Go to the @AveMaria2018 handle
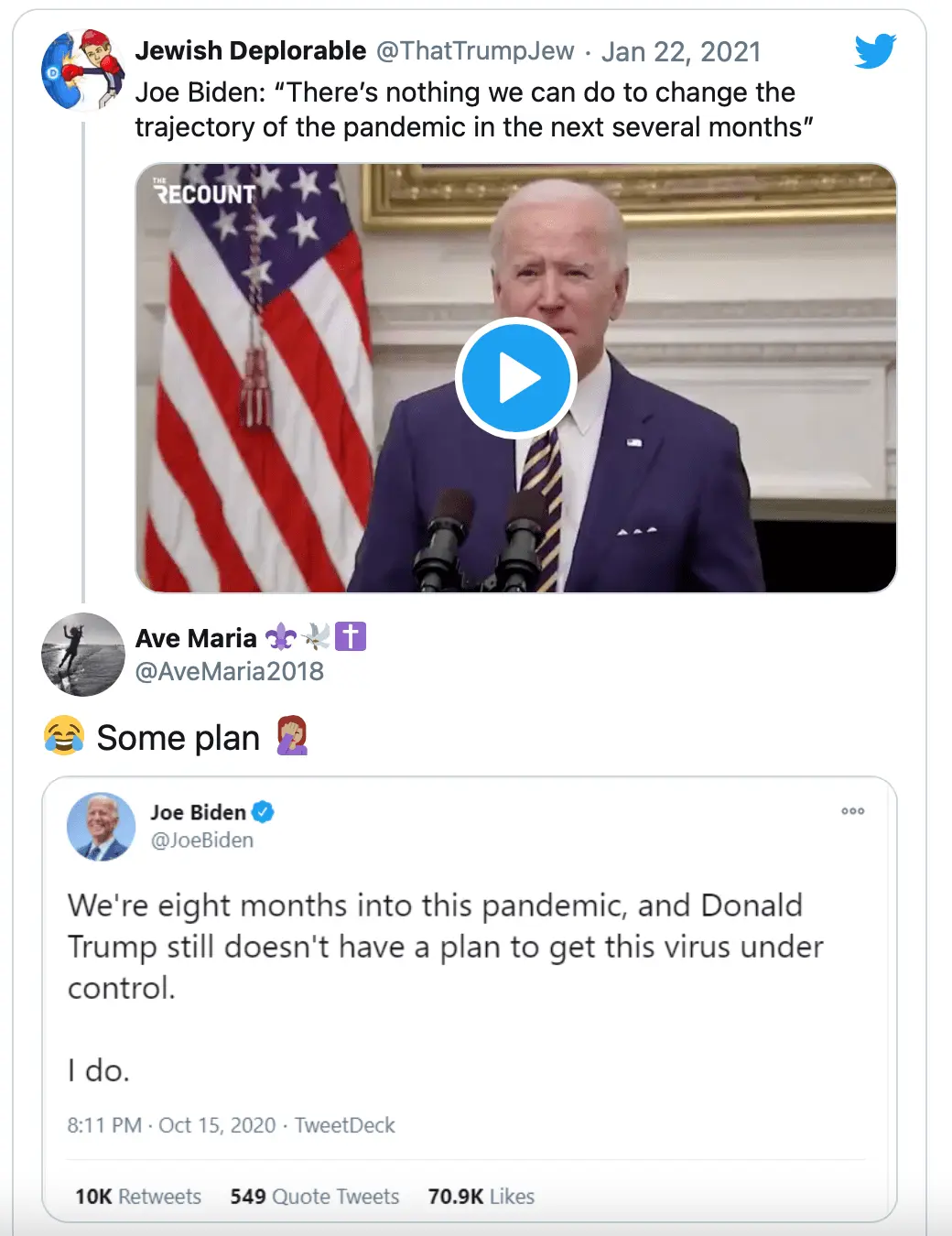This screenshot has height=1236, width=952. point(229,671)
